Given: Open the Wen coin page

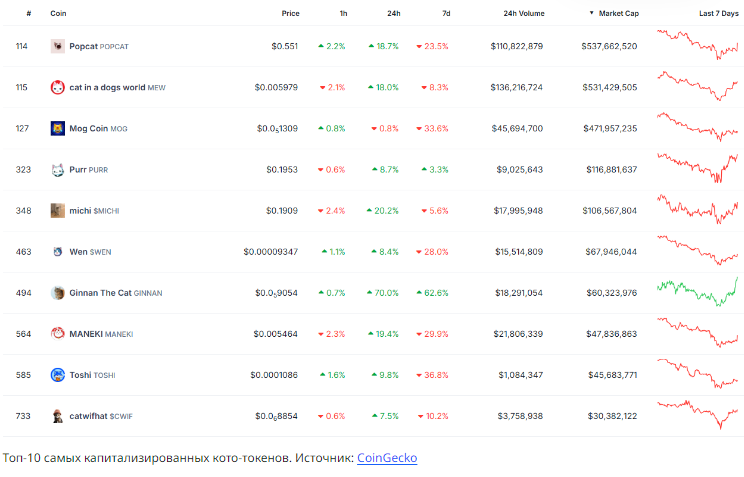Looking at the screenshot, I should tap(90, 252).
